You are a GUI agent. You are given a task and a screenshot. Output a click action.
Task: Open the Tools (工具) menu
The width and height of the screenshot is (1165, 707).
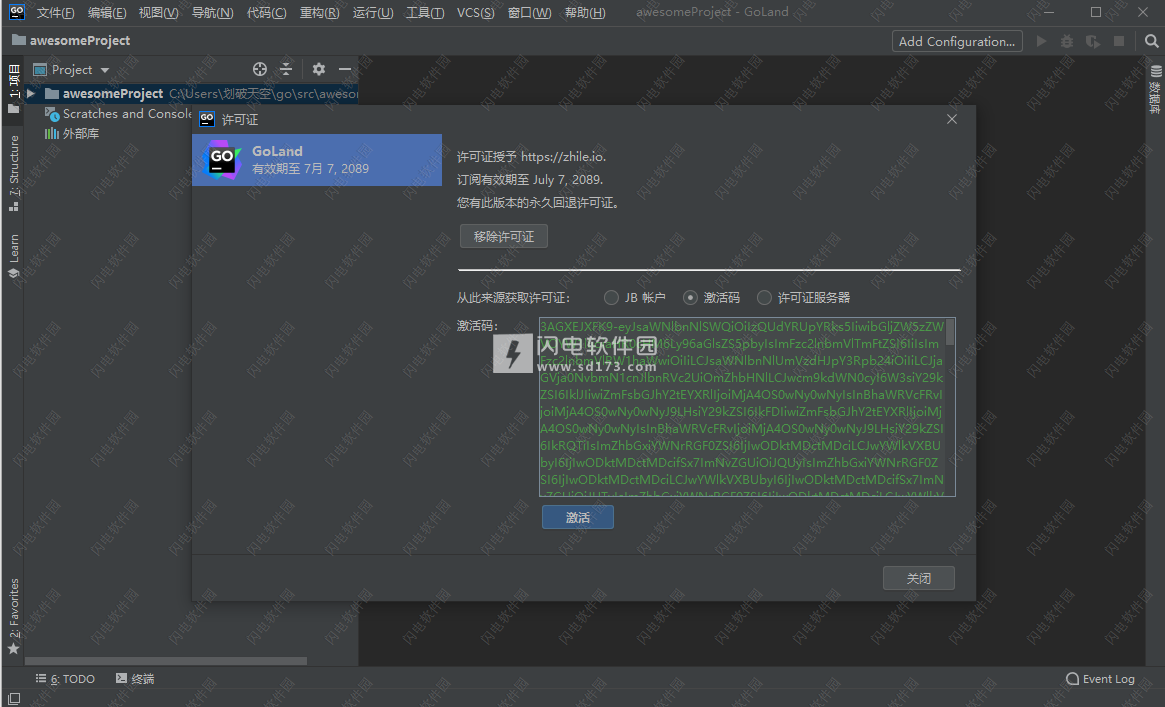425,13
